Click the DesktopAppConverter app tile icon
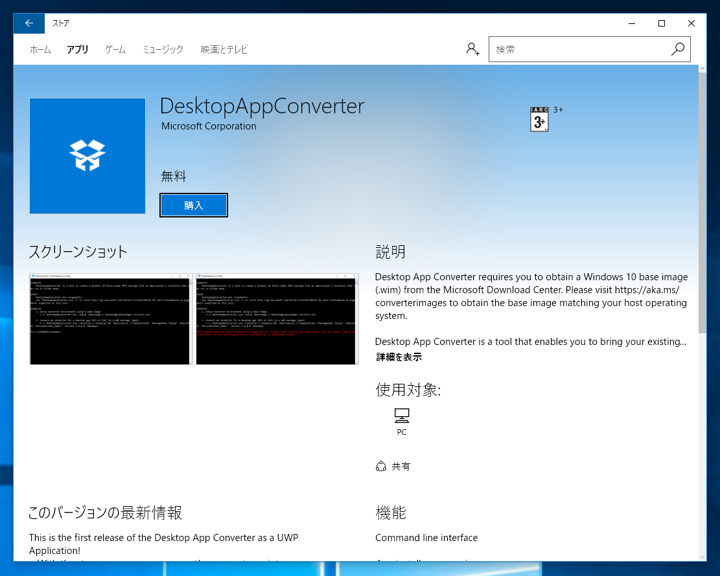 [87, 156]
